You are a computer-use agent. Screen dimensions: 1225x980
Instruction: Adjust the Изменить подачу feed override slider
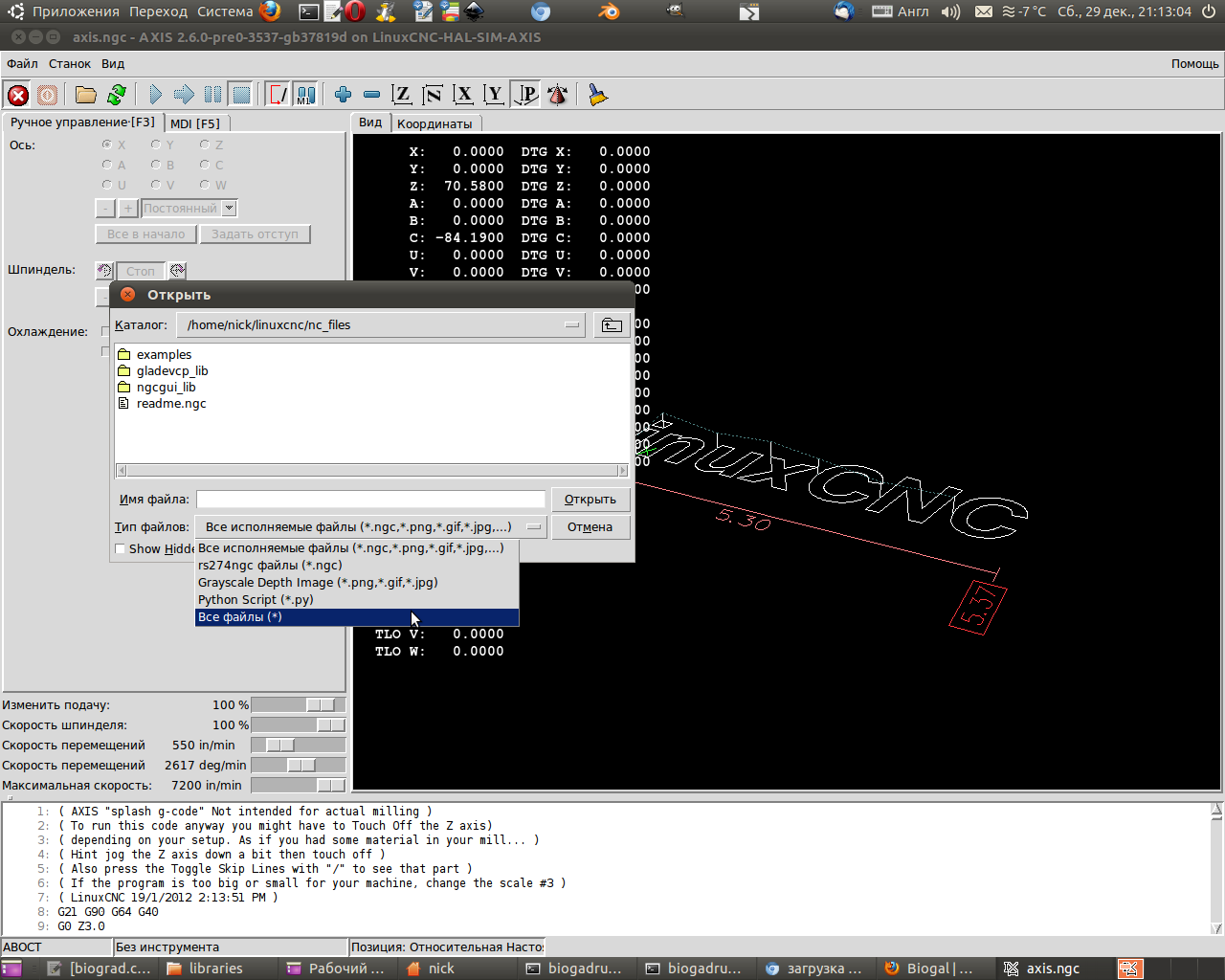[320, 705]
